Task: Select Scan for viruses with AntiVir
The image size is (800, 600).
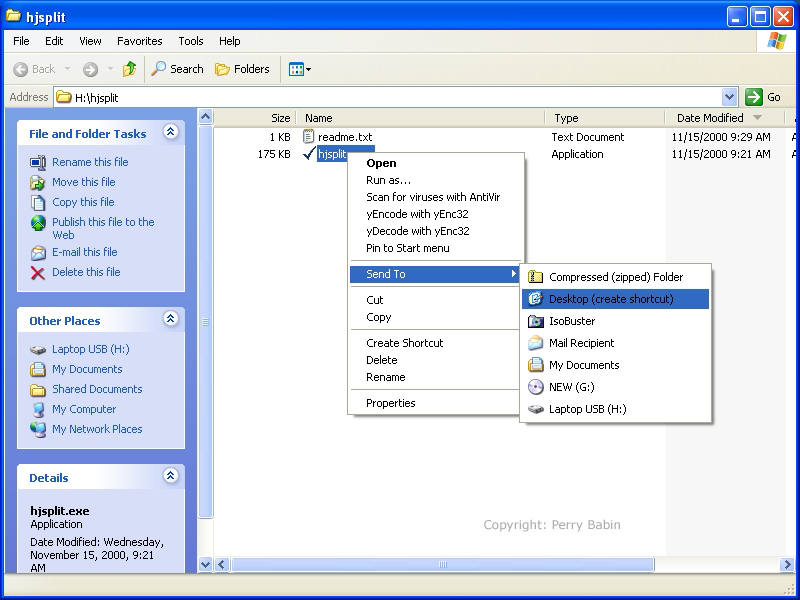Action: 436,197
